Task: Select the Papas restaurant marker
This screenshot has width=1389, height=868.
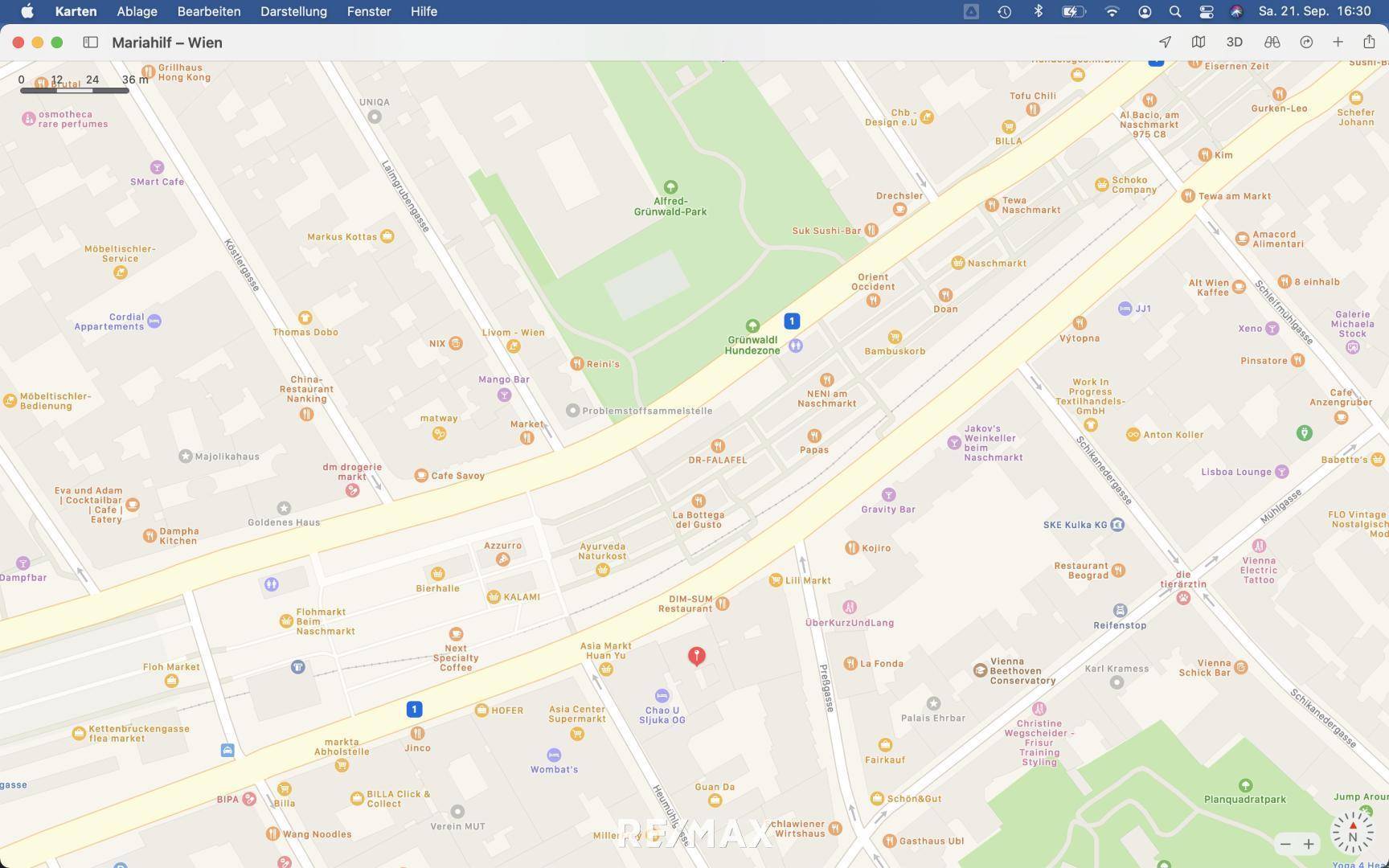Action: (x=814, y=436)
